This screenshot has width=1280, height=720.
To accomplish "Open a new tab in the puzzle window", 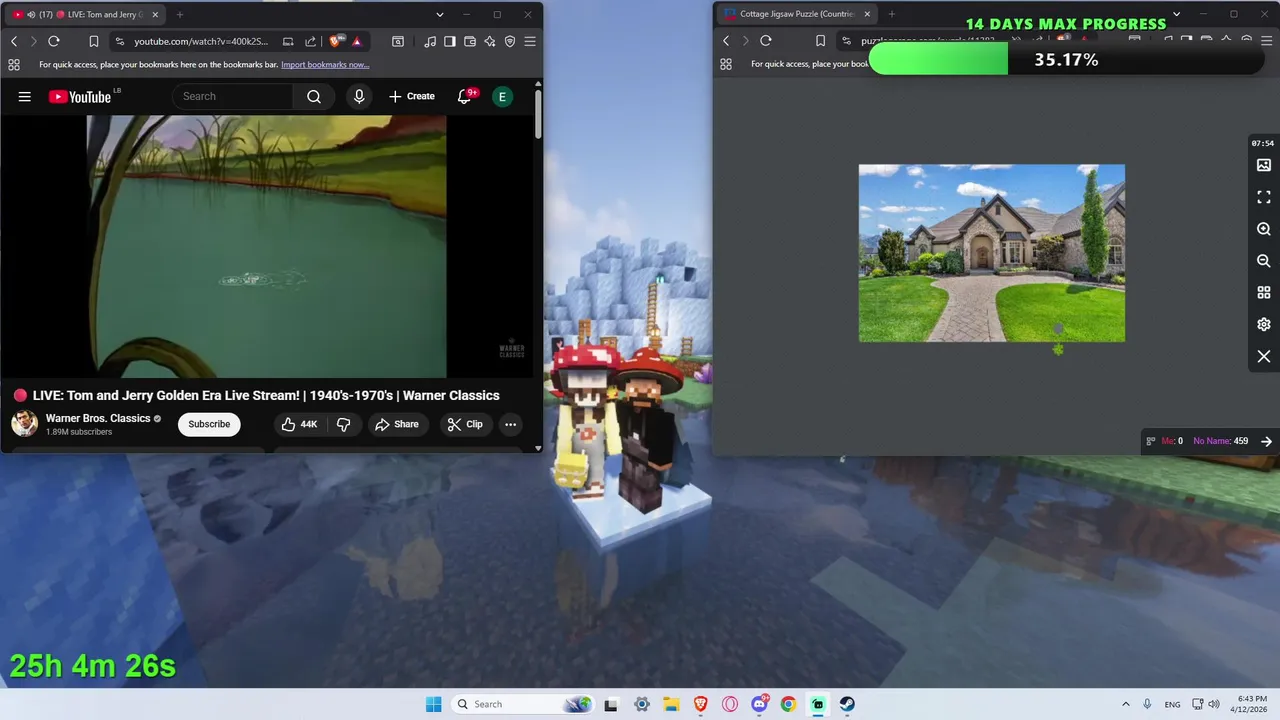I will click(x=892, y=14).
